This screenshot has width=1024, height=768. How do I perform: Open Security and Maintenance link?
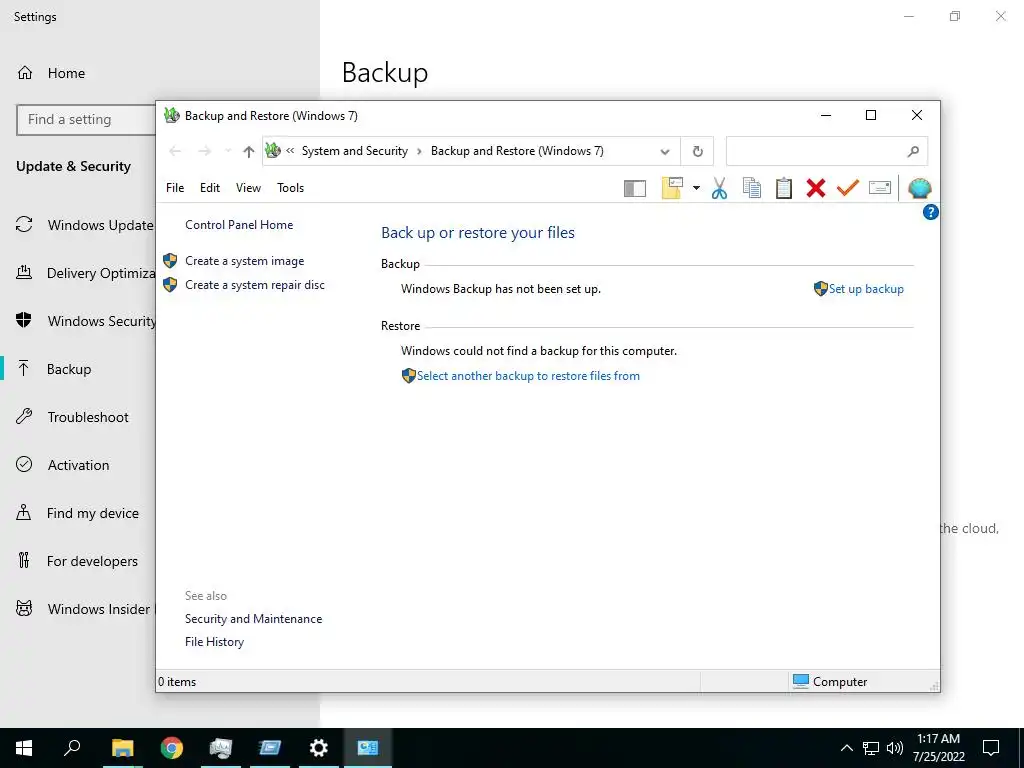253,619
